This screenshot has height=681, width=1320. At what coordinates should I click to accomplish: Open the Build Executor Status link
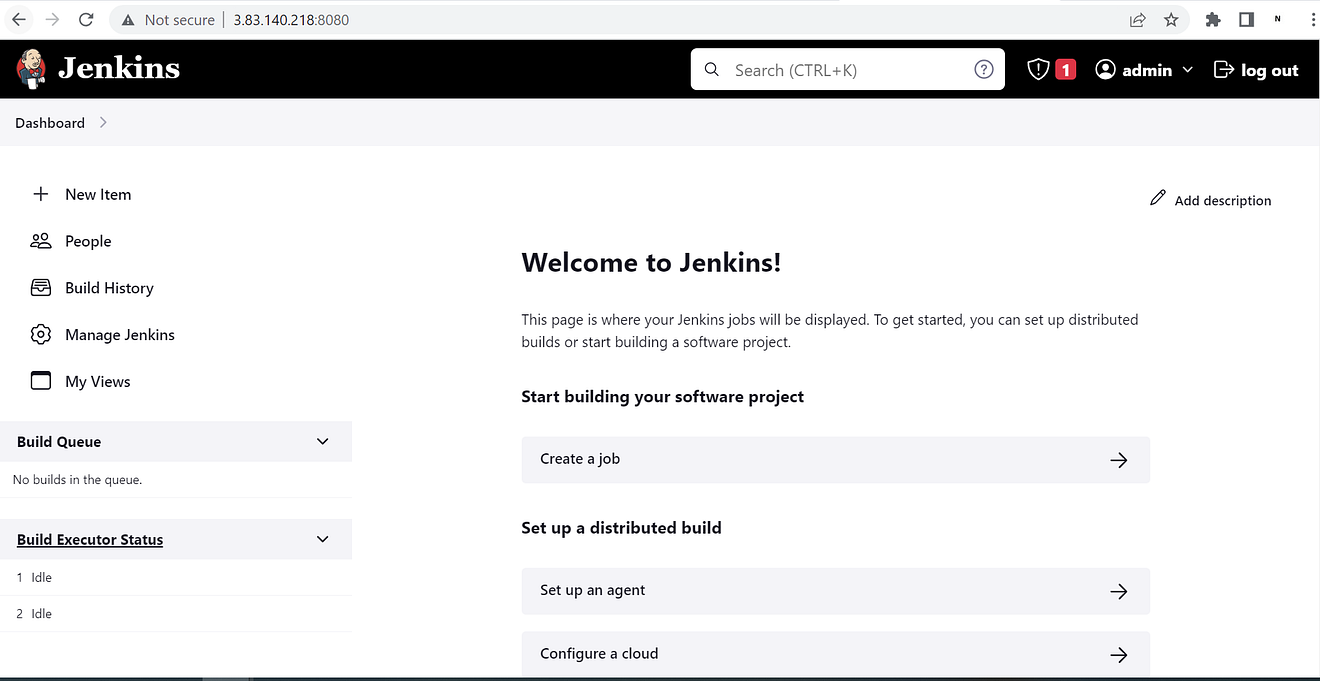coord(90,540)
